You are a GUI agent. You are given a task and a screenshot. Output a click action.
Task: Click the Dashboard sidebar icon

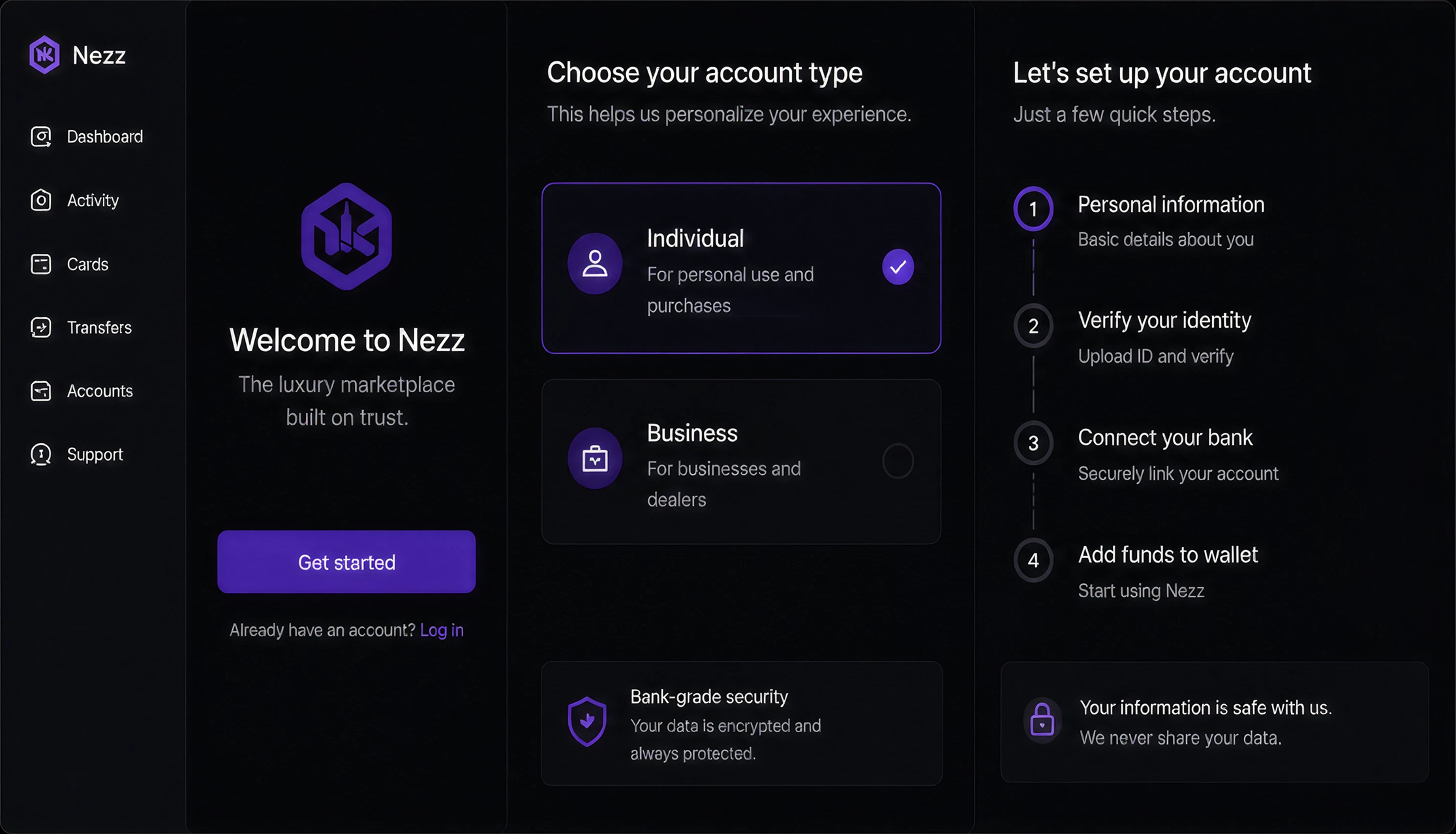click(41, 136)
